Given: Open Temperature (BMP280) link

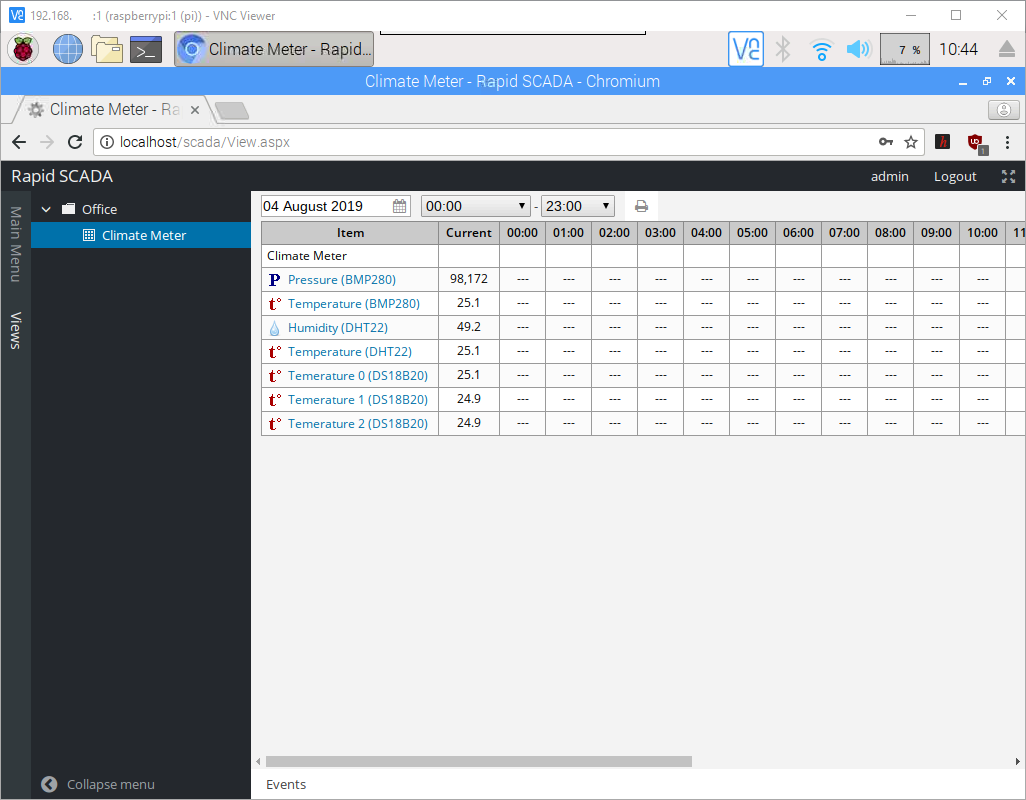Looking at the screenshot, I should tap(353, 304).
